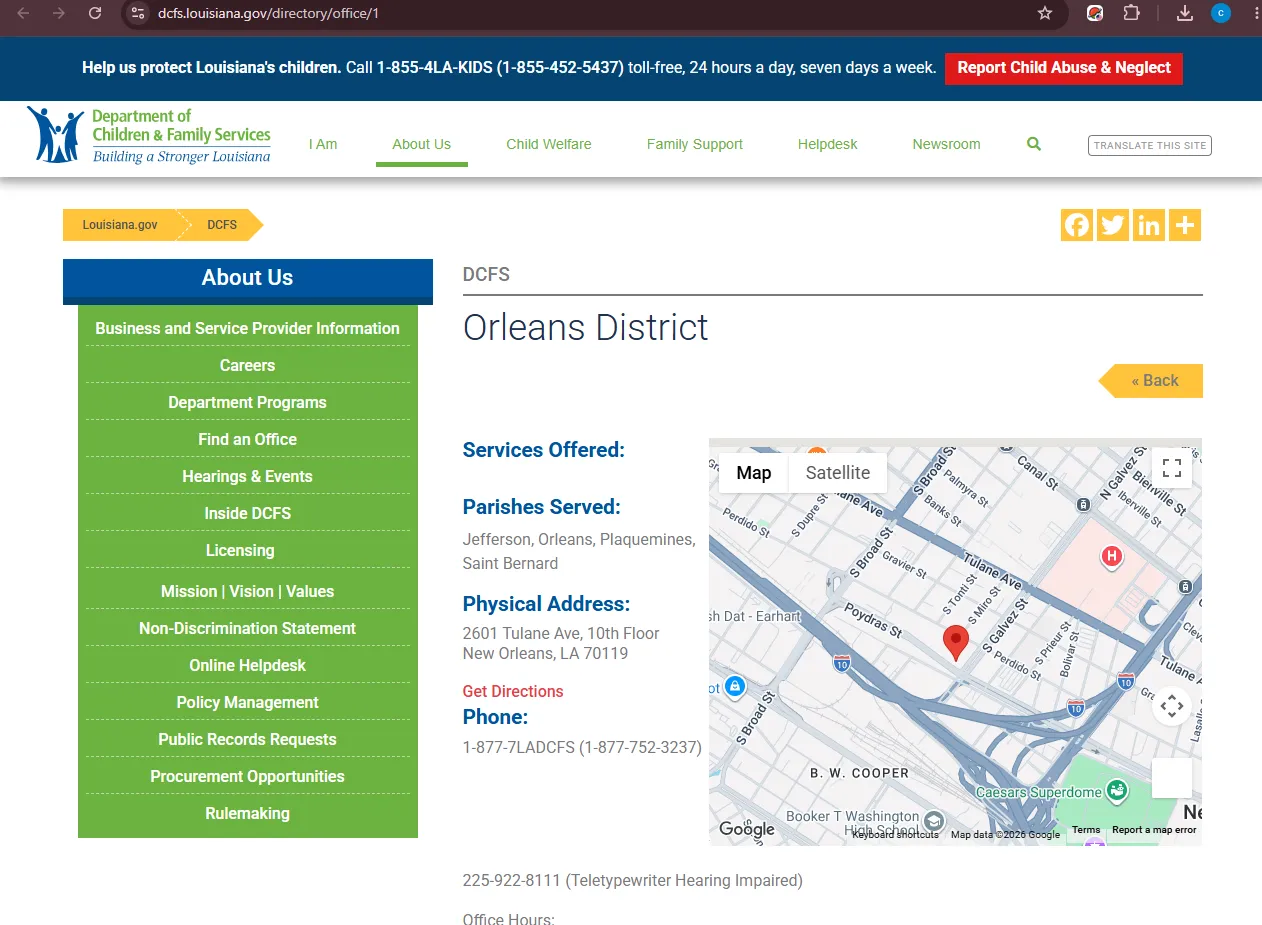The width and height of the screenshot is (1262, 925).
Task: Click Report Child Abuse & Neglect button
Action: (x=1064, y=68)
